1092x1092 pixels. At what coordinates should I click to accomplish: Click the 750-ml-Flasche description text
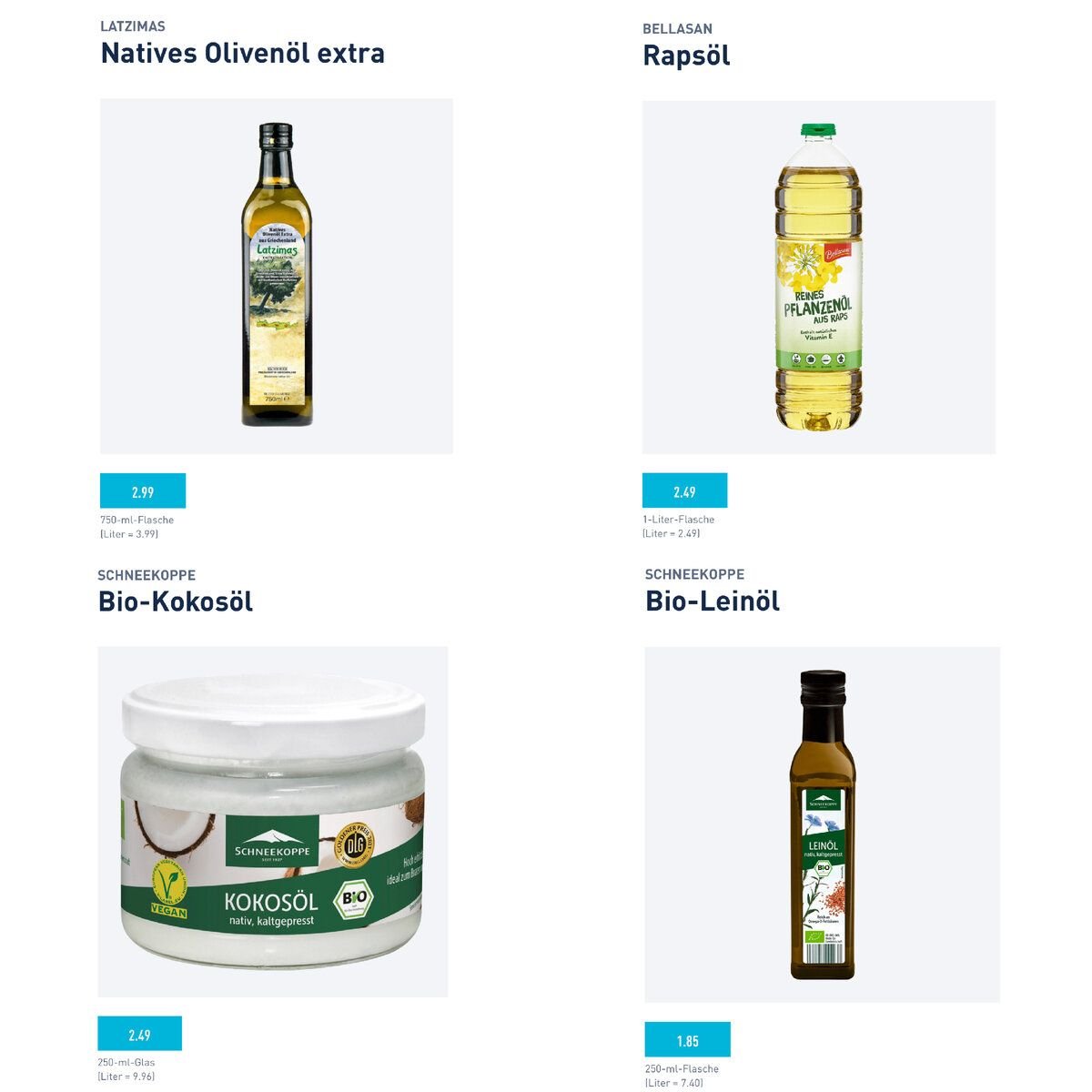coord(136,521)
